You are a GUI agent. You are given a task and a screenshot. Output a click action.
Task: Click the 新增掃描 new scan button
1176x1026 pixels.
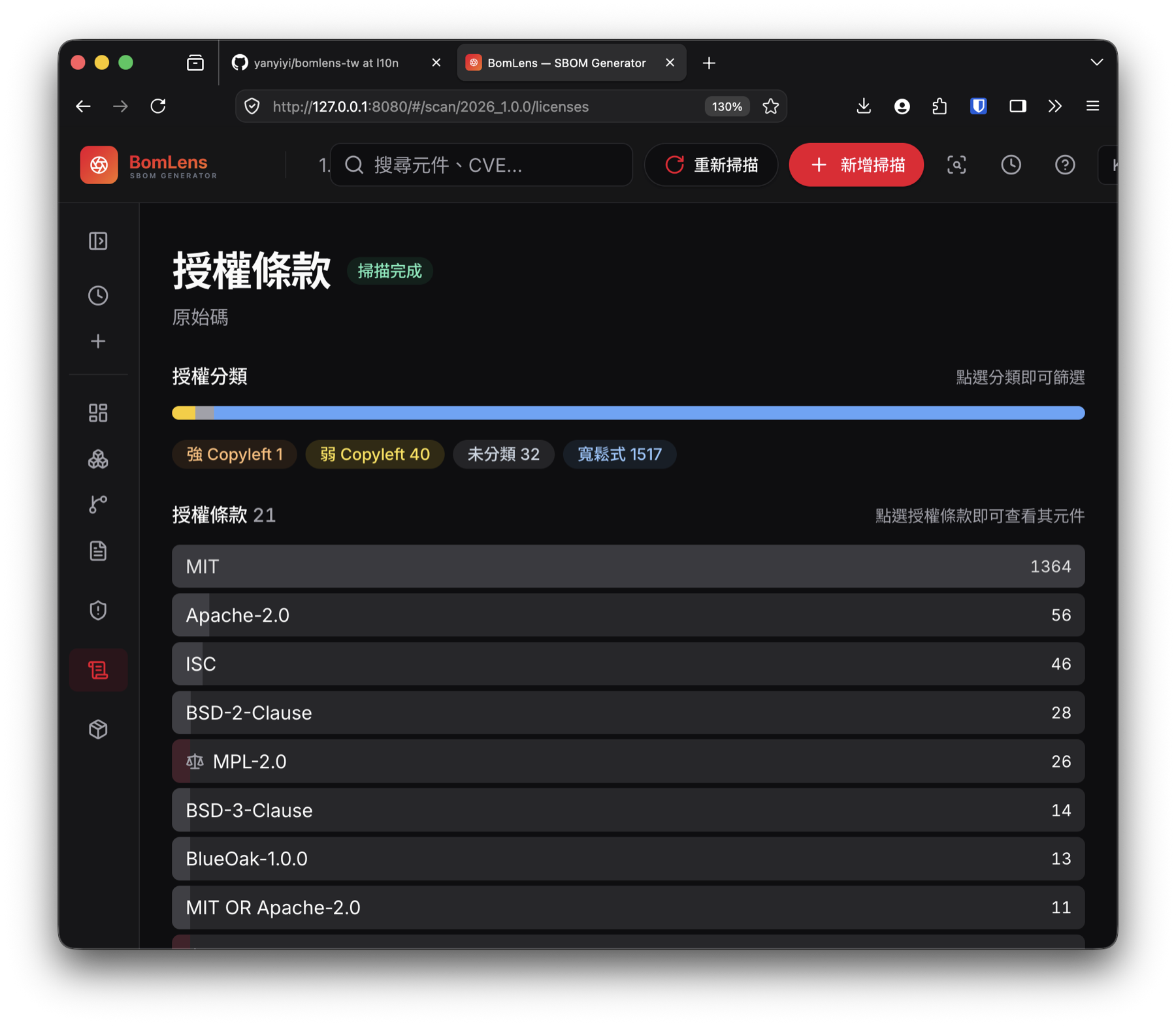click(x=857, y=165)
